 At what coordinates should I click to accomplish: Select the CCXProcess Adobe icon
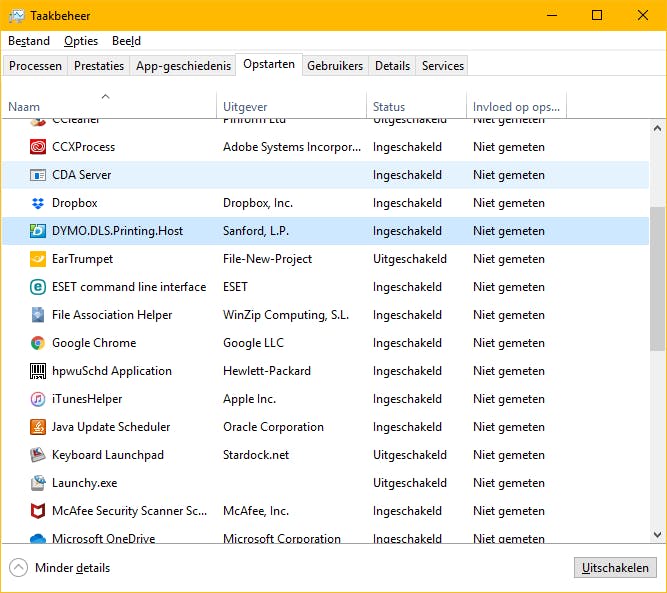coord(38,147)
